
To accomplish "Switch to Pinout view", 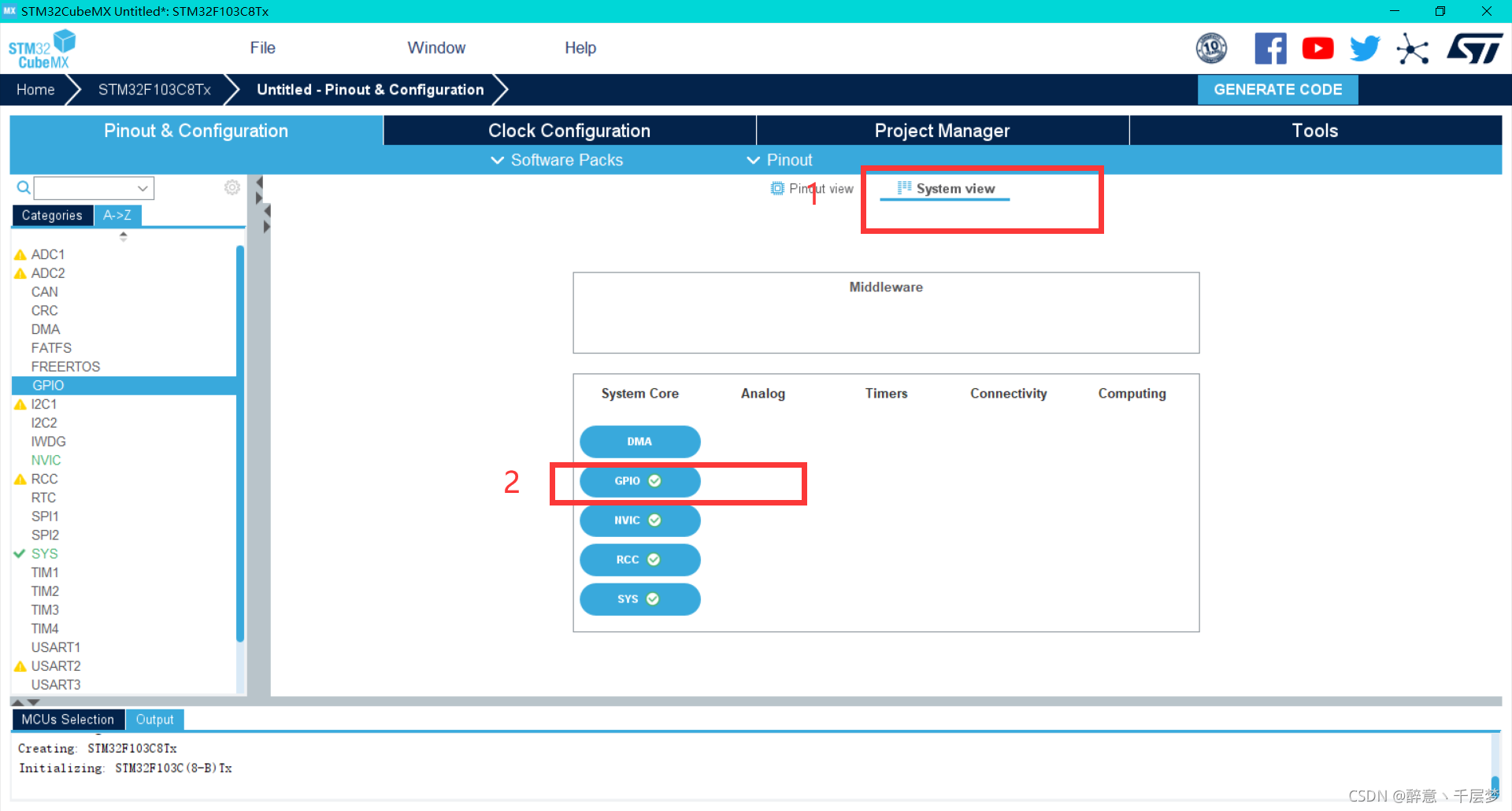I will pyautogui.click(x=812, y=189).
